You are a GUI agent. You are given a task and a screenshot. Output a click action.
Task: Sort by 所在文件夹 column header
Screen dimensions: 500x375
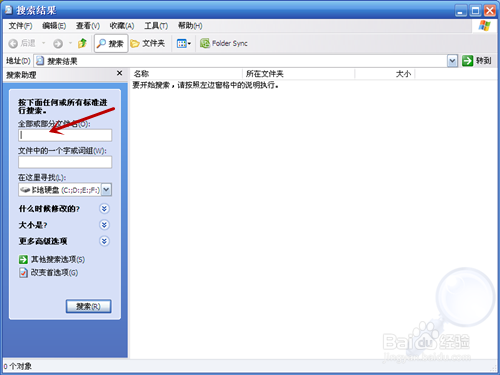[x=298, y=74]
